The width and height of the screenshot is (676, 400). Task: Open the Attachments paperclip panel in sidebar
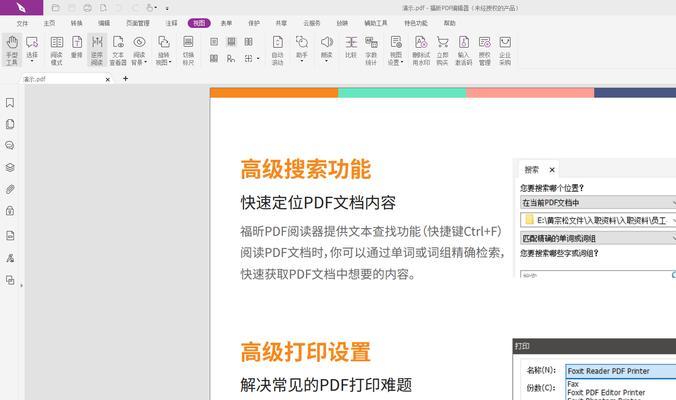click(x=10, y=189)
